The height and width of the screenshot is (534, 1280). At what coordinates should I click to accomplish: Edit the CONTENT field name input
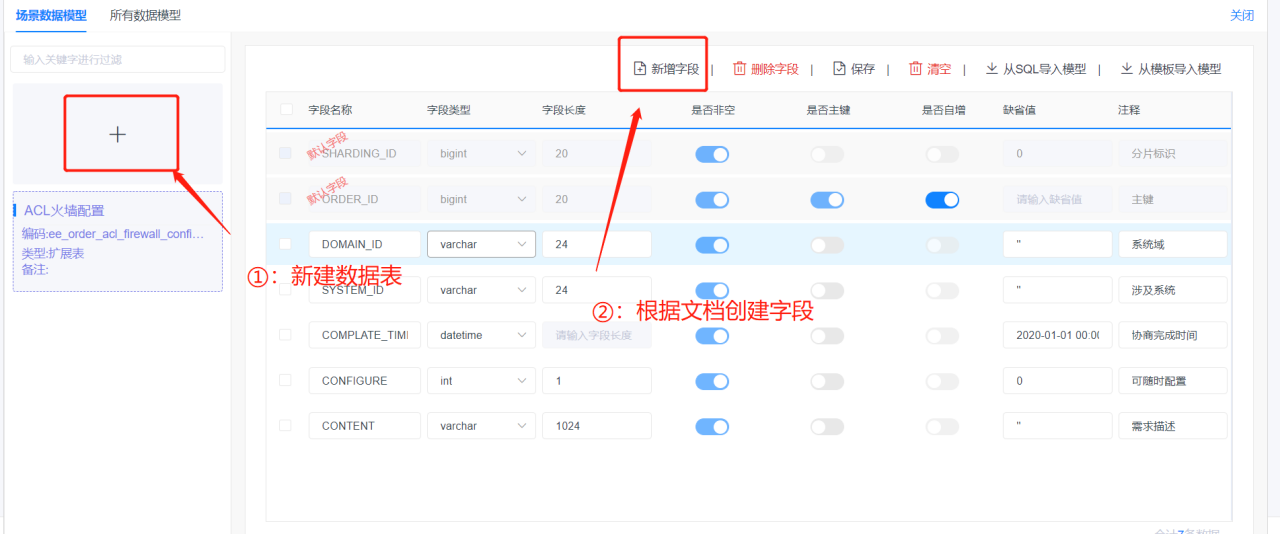coord(364,425)
